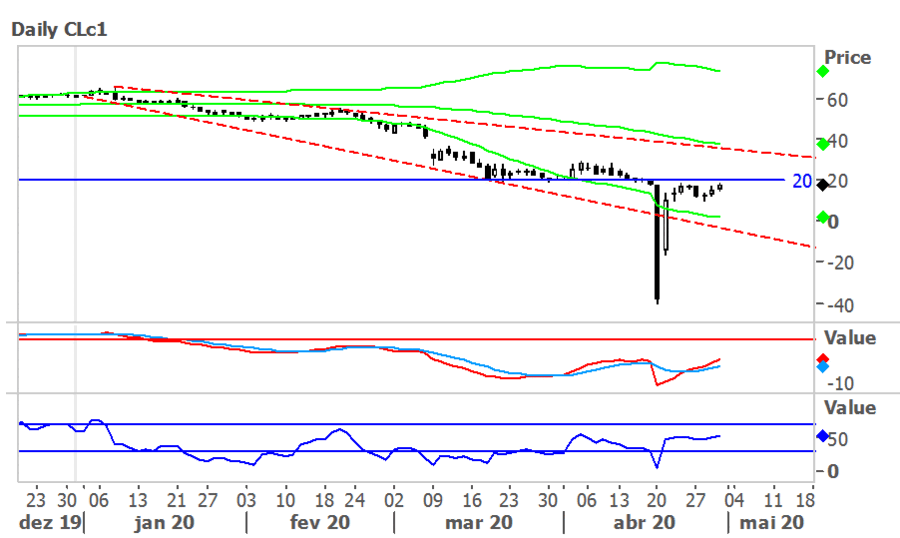Click the "-40" price axis value

click(840, 305)
